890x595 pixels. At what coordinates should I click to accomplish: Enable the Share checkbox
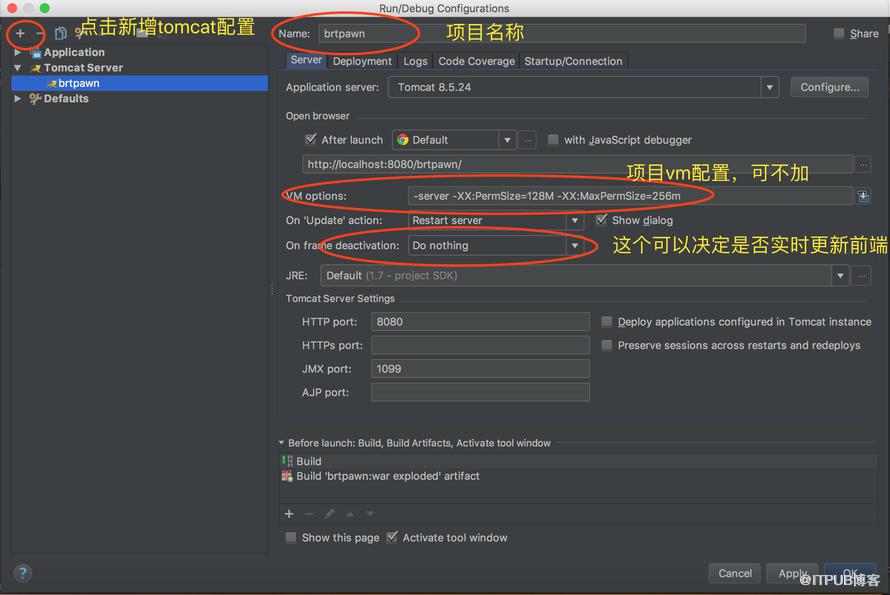[x=838, y=33]
